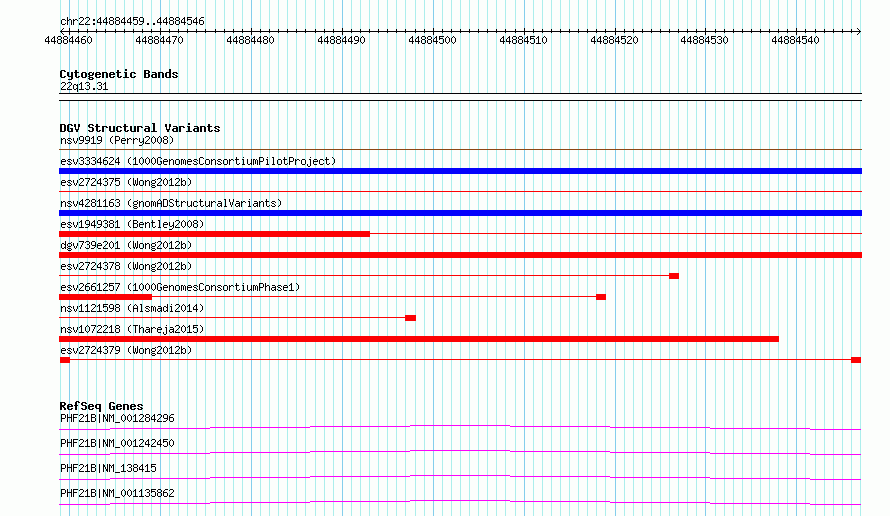The width and height of the screenshot is (890, 516).
Task: Open variant esv2724379 (Wong2012b)
Action: point(126,350)
